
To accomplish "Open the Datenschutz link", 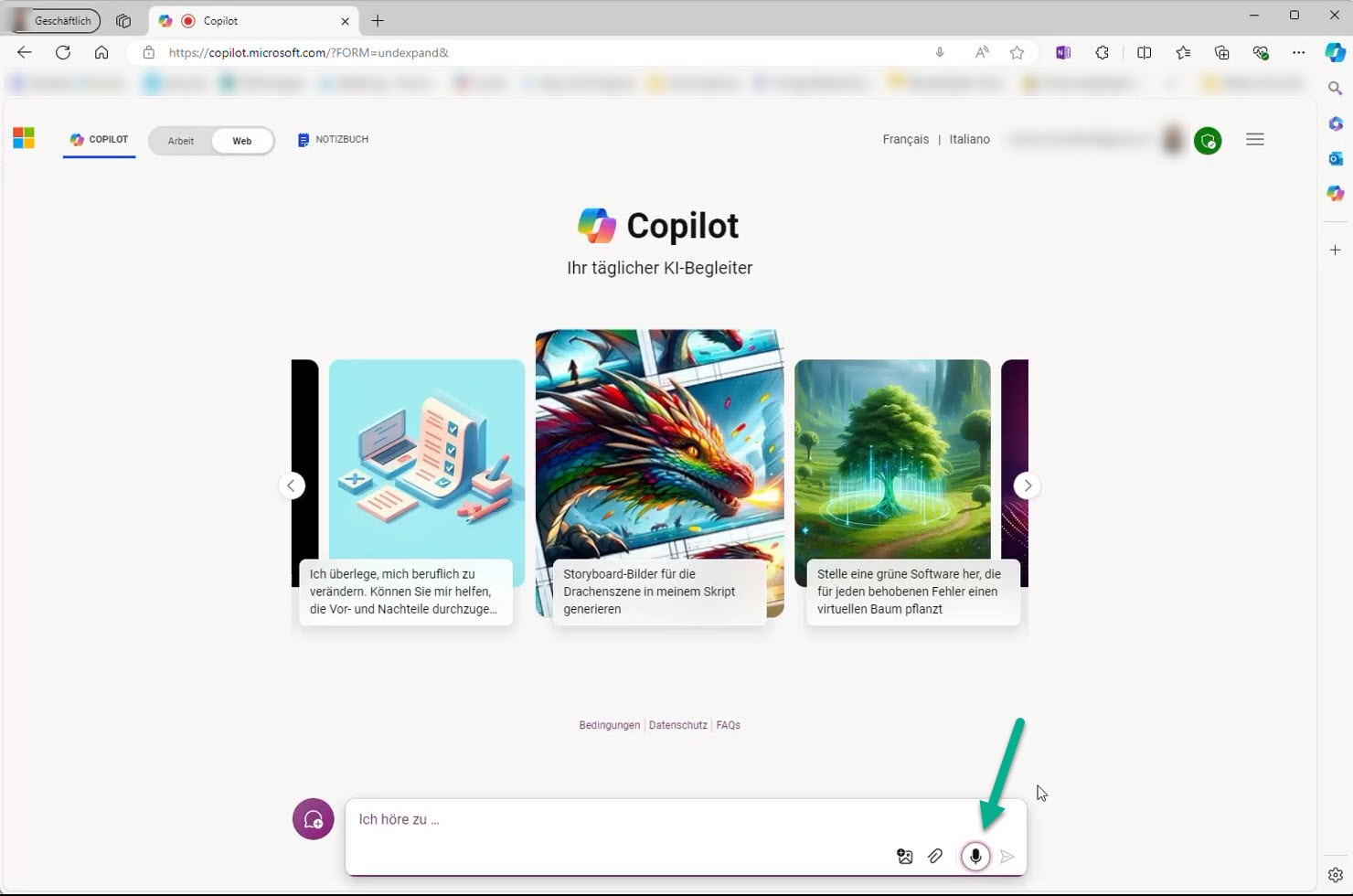I will click(677, 724).
